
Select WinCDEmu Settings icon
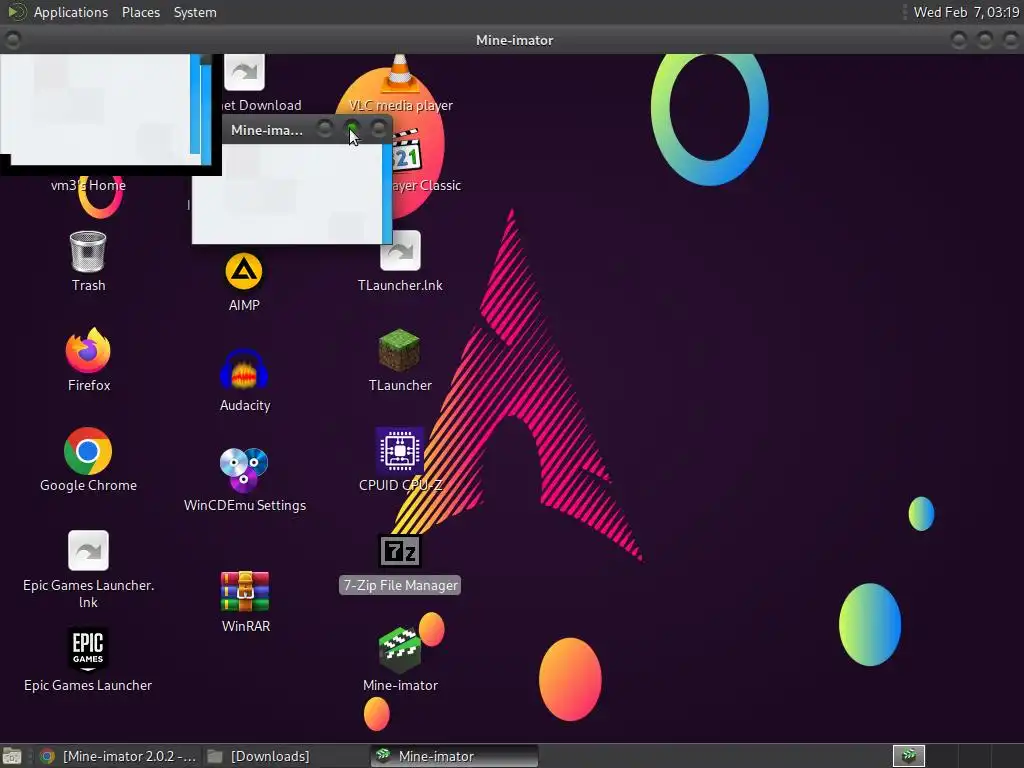[x=244, y=470]
